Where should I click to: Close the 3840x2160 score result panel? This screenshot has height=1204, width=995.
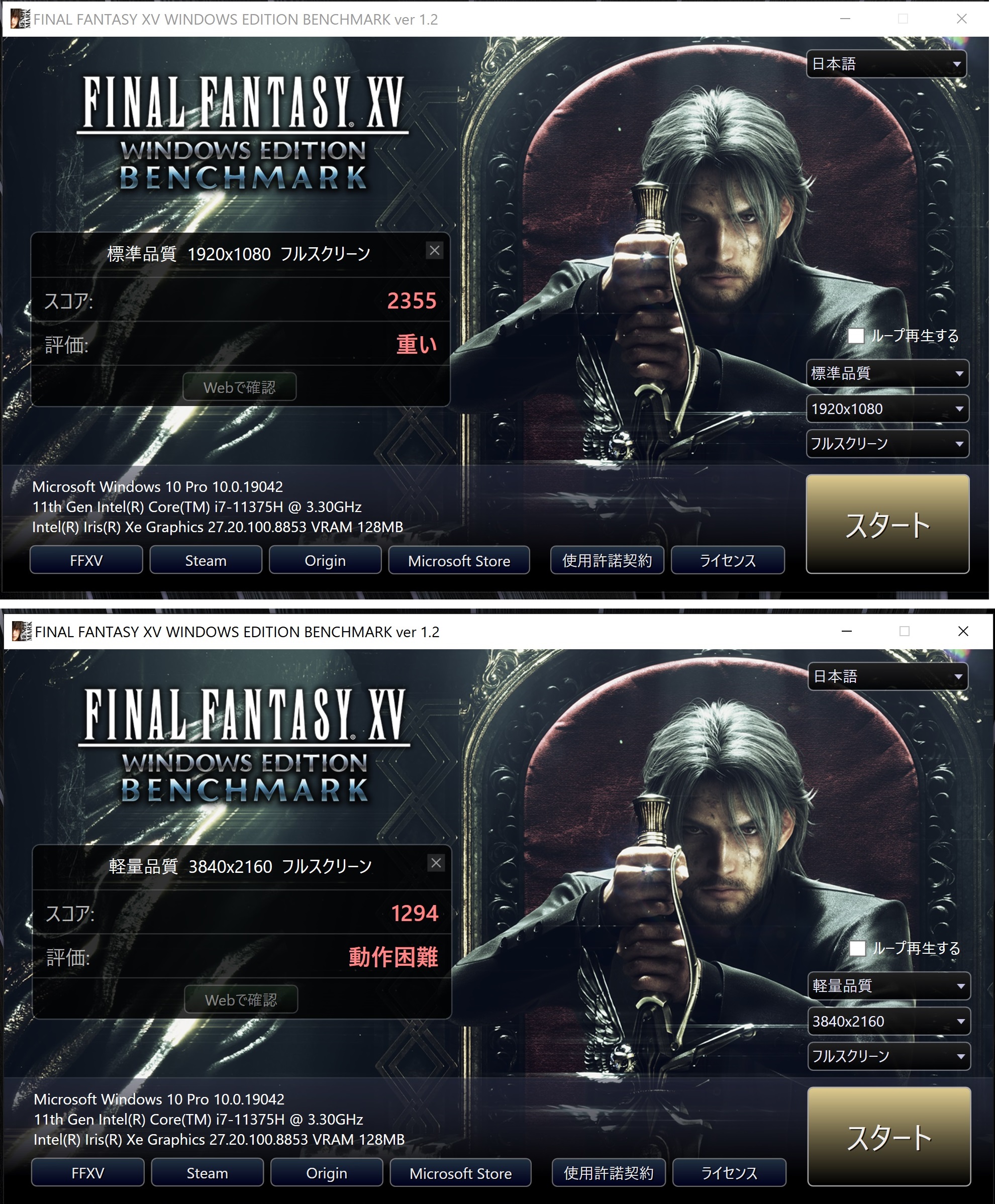pyautogui.click(x=436, y=863)
